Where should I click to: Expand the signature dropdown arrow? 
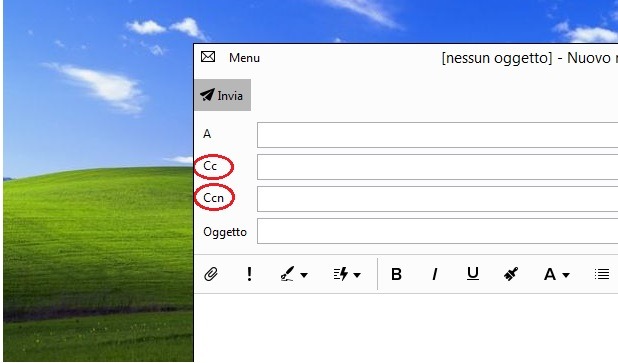pyautogui.click(x=304, y=275)
